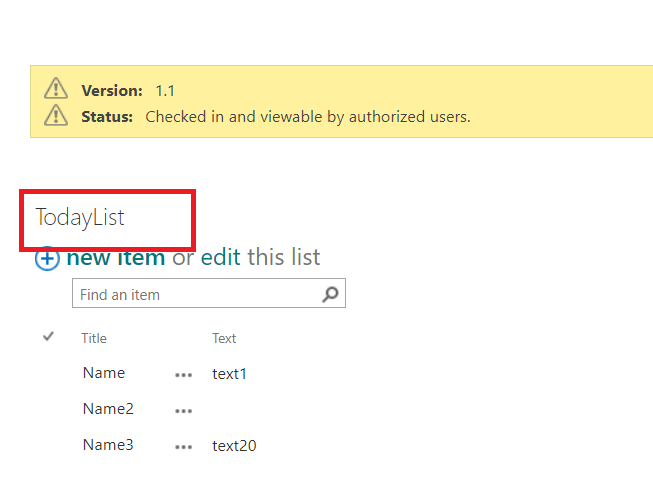
Task: Open the TodayList title link
Action: click(80, 216)
